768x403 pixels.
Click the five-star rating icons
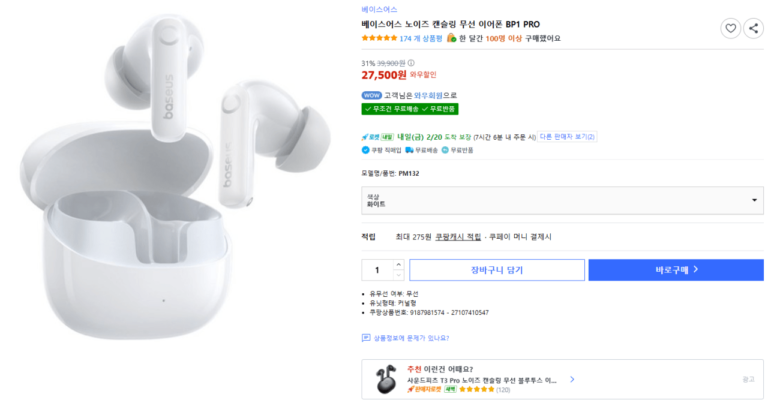(379, 39)
